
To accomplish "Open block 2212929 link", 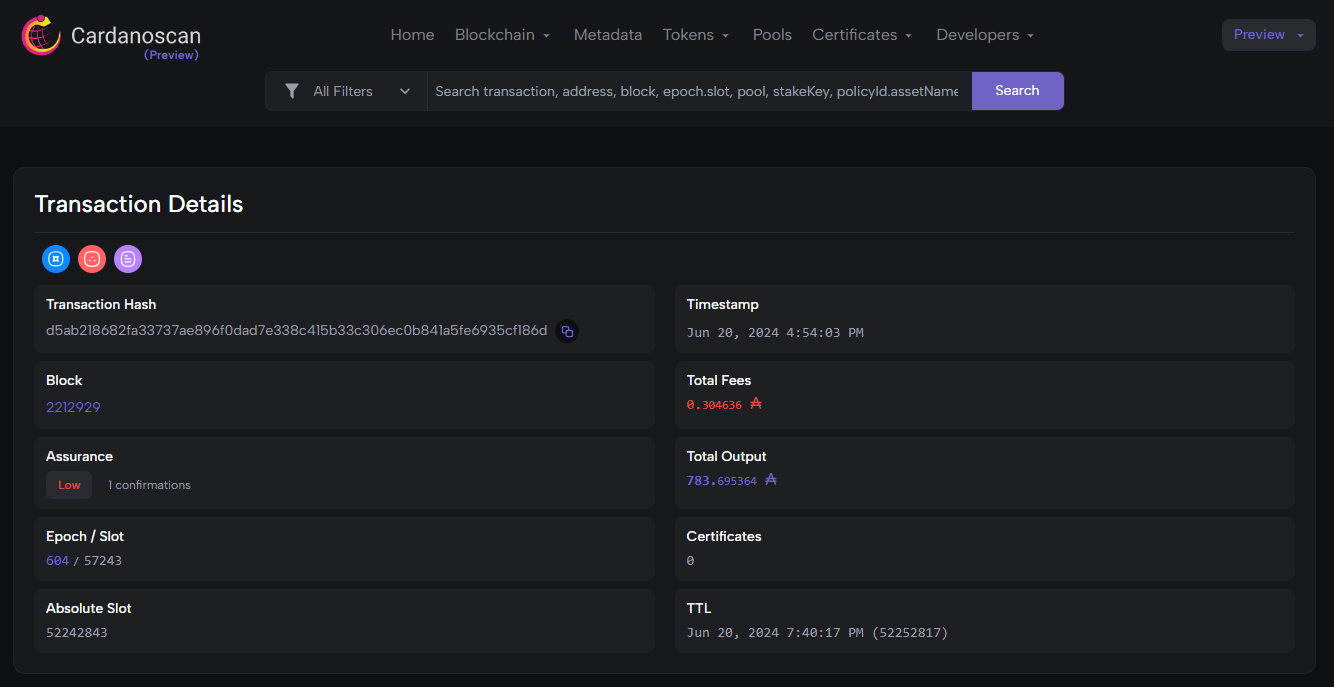I will click(73, 407).
